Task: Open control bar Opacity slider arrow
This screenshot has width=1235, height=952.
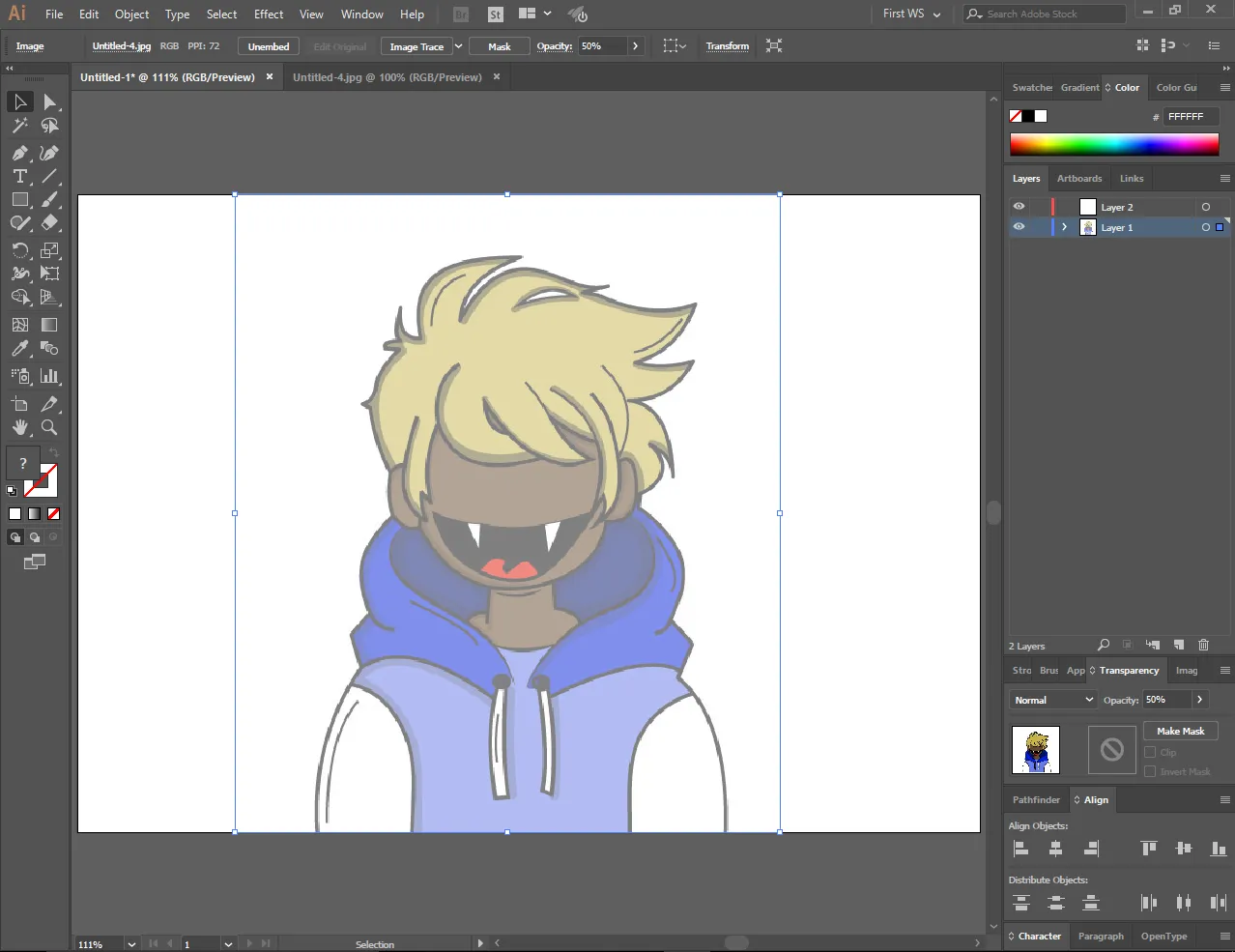Action: 635,46
